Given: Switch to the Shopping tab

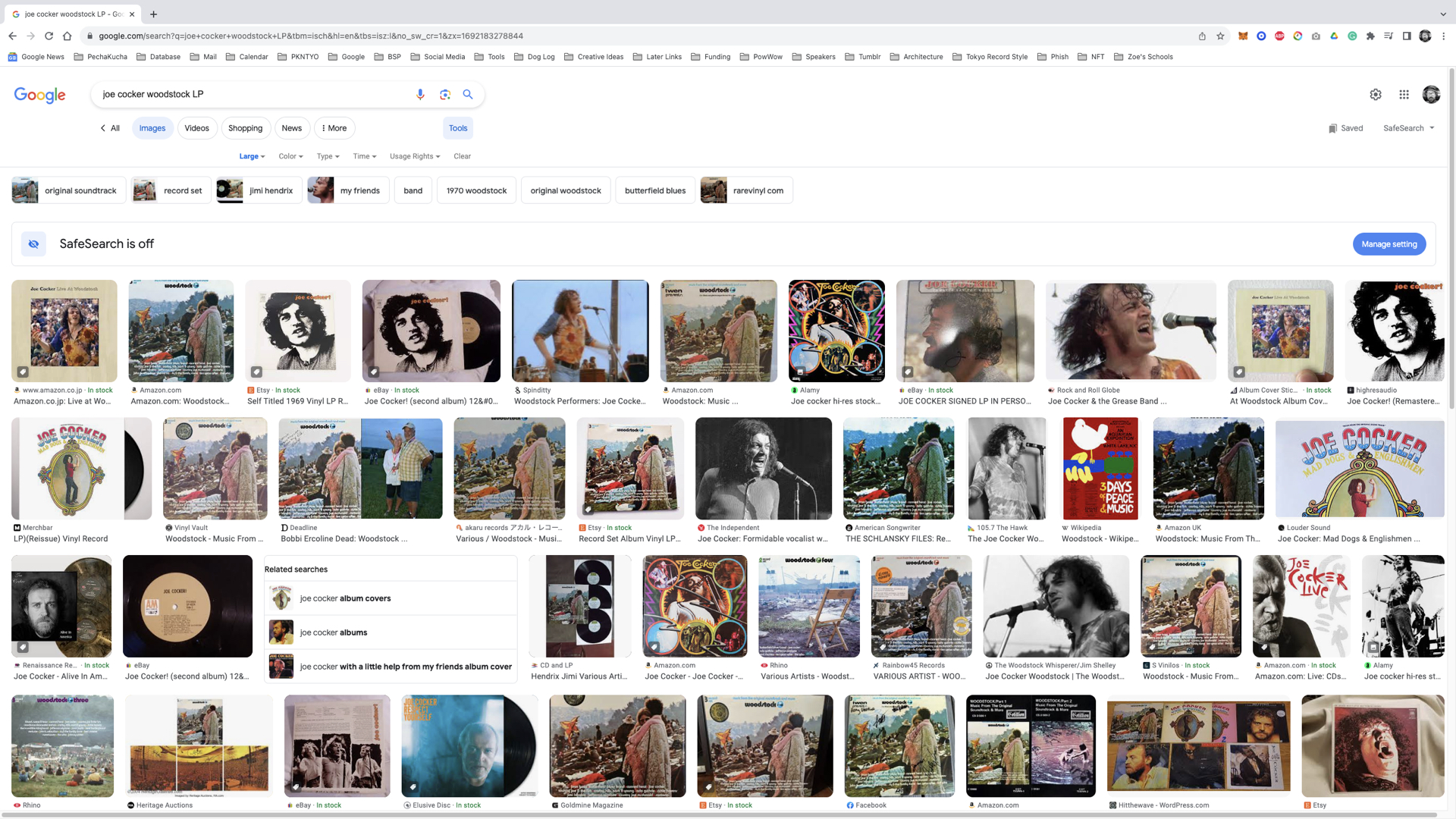Looking at the screenshot, I should [x=245, y=128].
